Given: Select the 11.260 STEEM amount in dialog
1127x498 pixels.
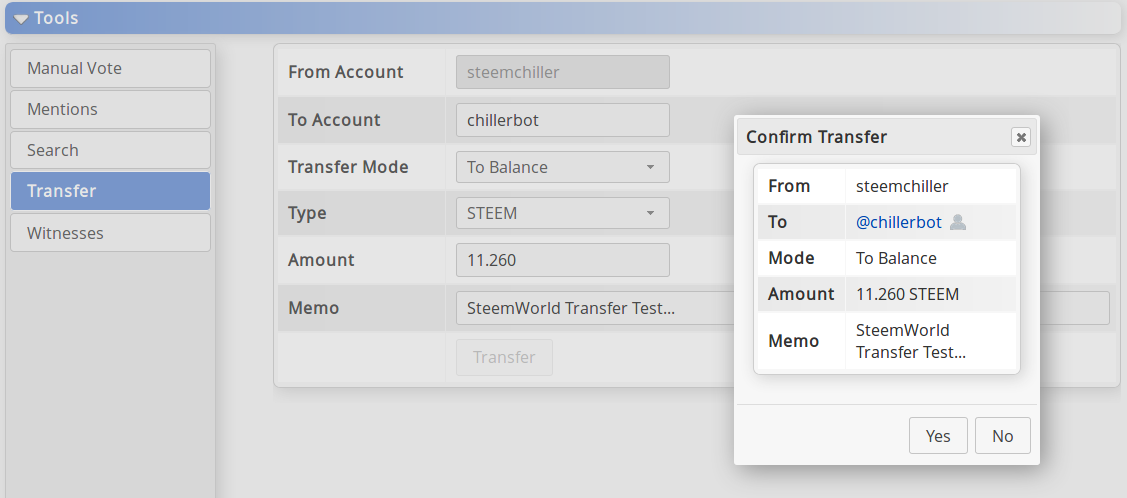Looking at the screenshot, I should 907,294.
